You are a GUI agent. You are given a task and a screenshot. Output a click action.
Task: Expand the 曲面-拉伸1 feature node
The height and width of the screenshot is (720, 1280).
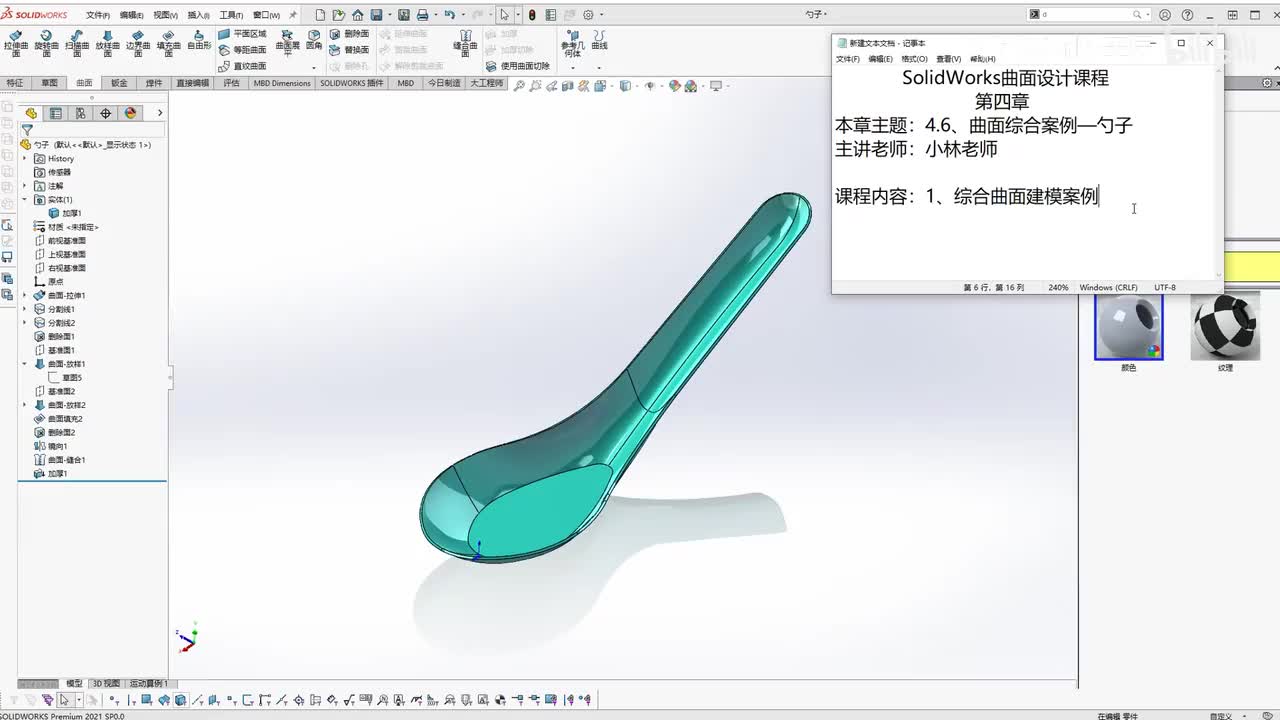click(25, 296)
